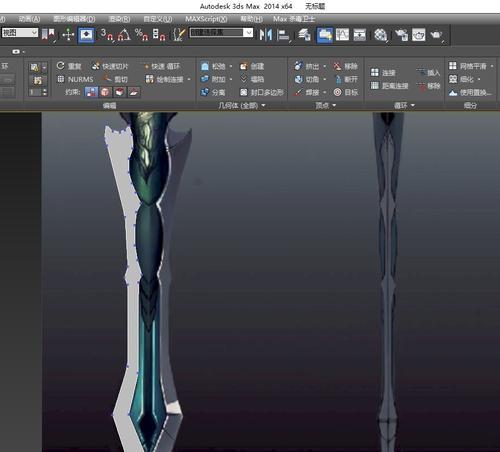The width and height of the screenshot is (500, 452).
Task: Expand the 附加 dropdown arrow
Action: pyautogui.click(x=231, y=79)
